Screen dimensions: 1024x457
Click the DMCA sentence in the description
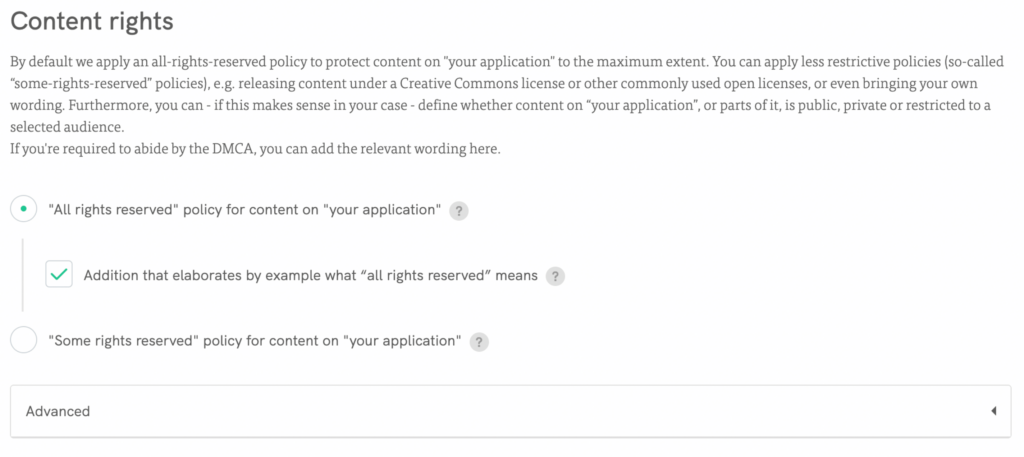pyautogui.click(x=255, y=149)
